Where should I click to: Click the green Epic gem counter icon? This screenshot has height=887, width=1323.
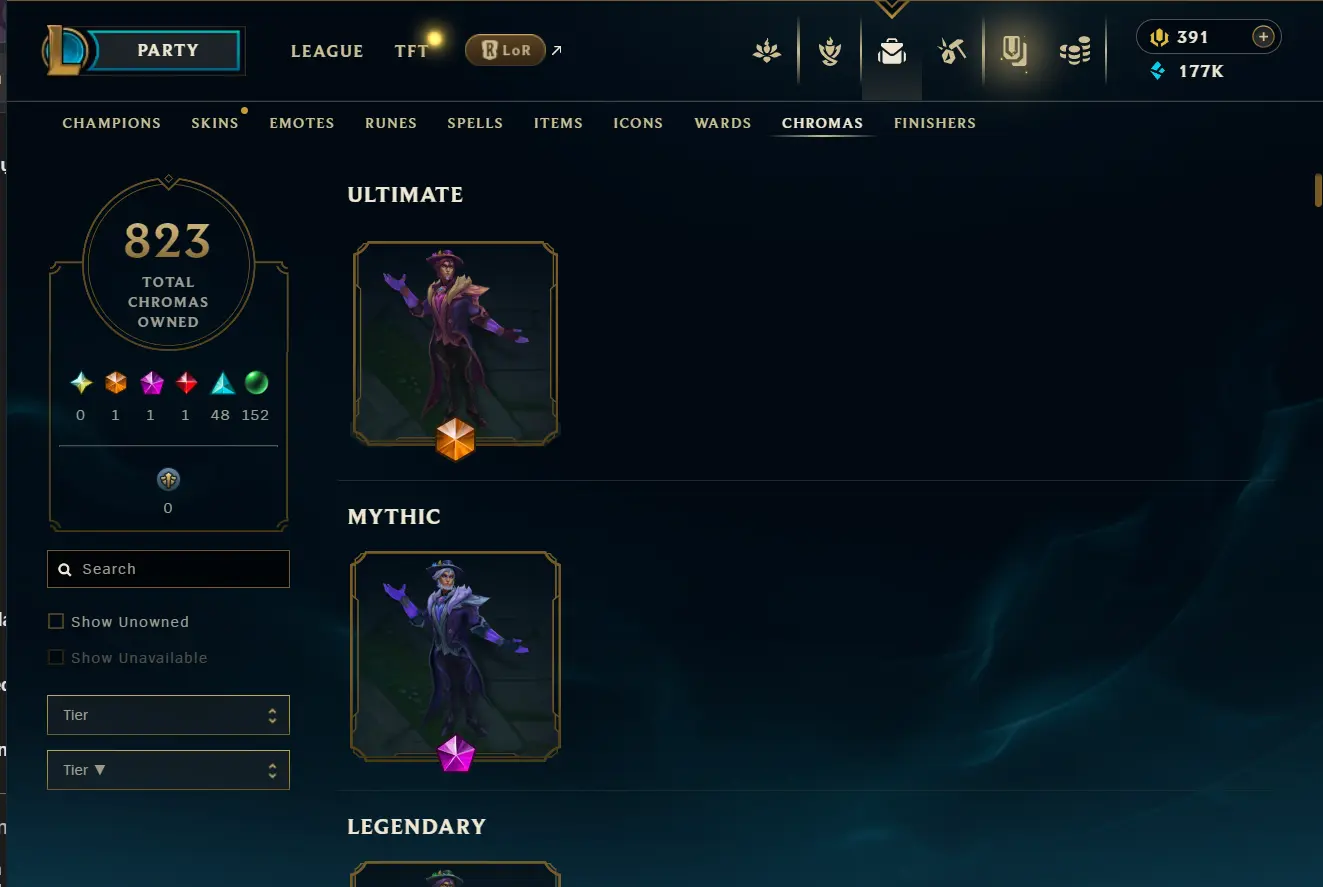tap(256, 383)
